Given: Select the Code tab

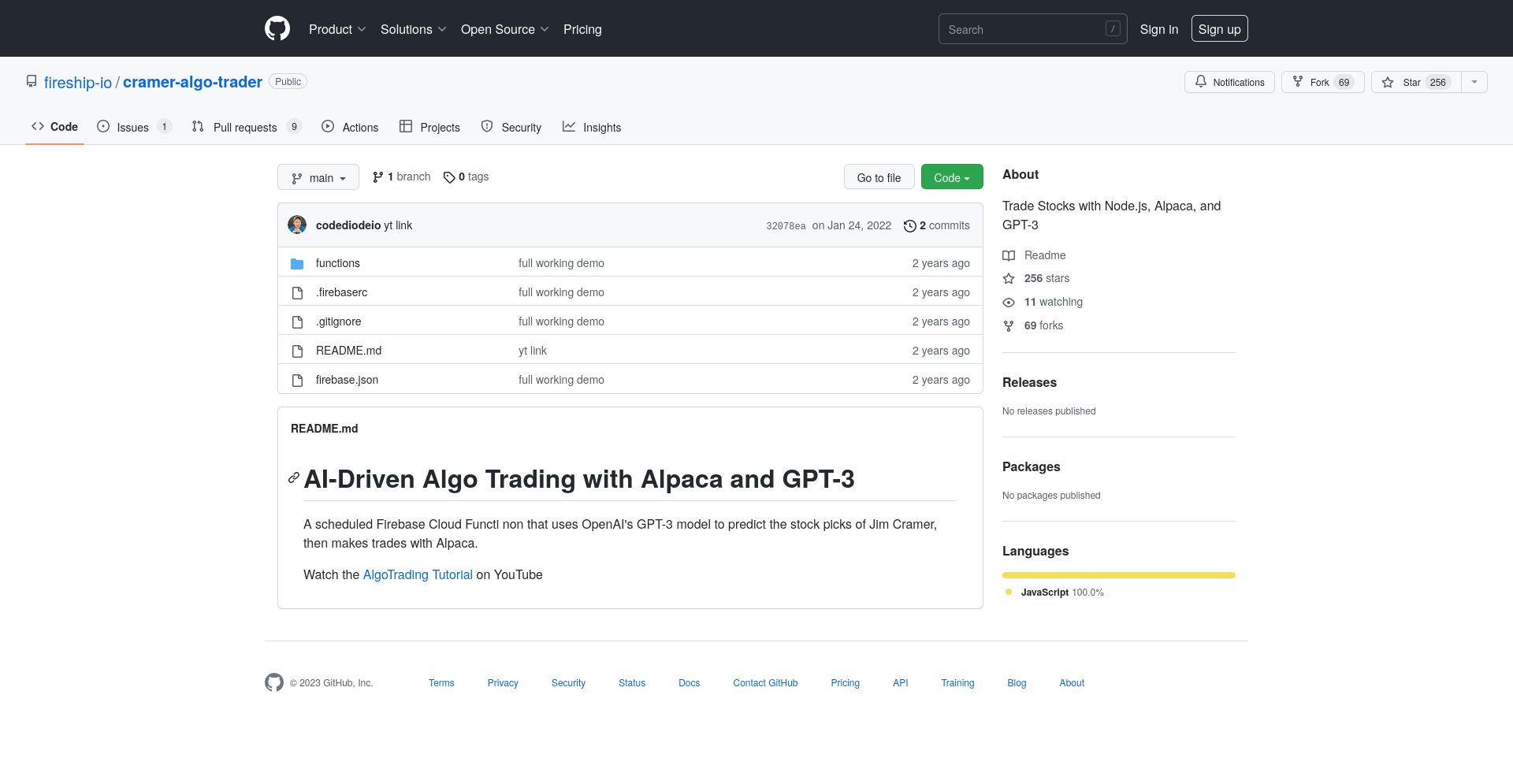Looking at the screenshot, I should click(54, 127).
